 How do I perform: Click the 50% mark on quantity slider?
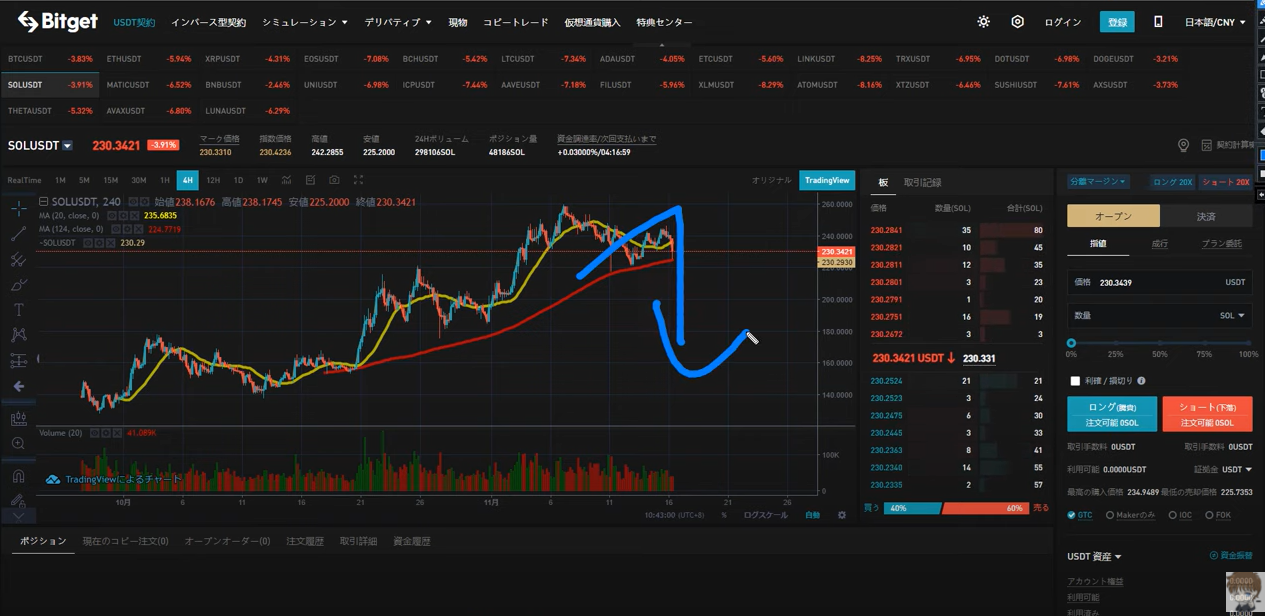click(1159, 343)
